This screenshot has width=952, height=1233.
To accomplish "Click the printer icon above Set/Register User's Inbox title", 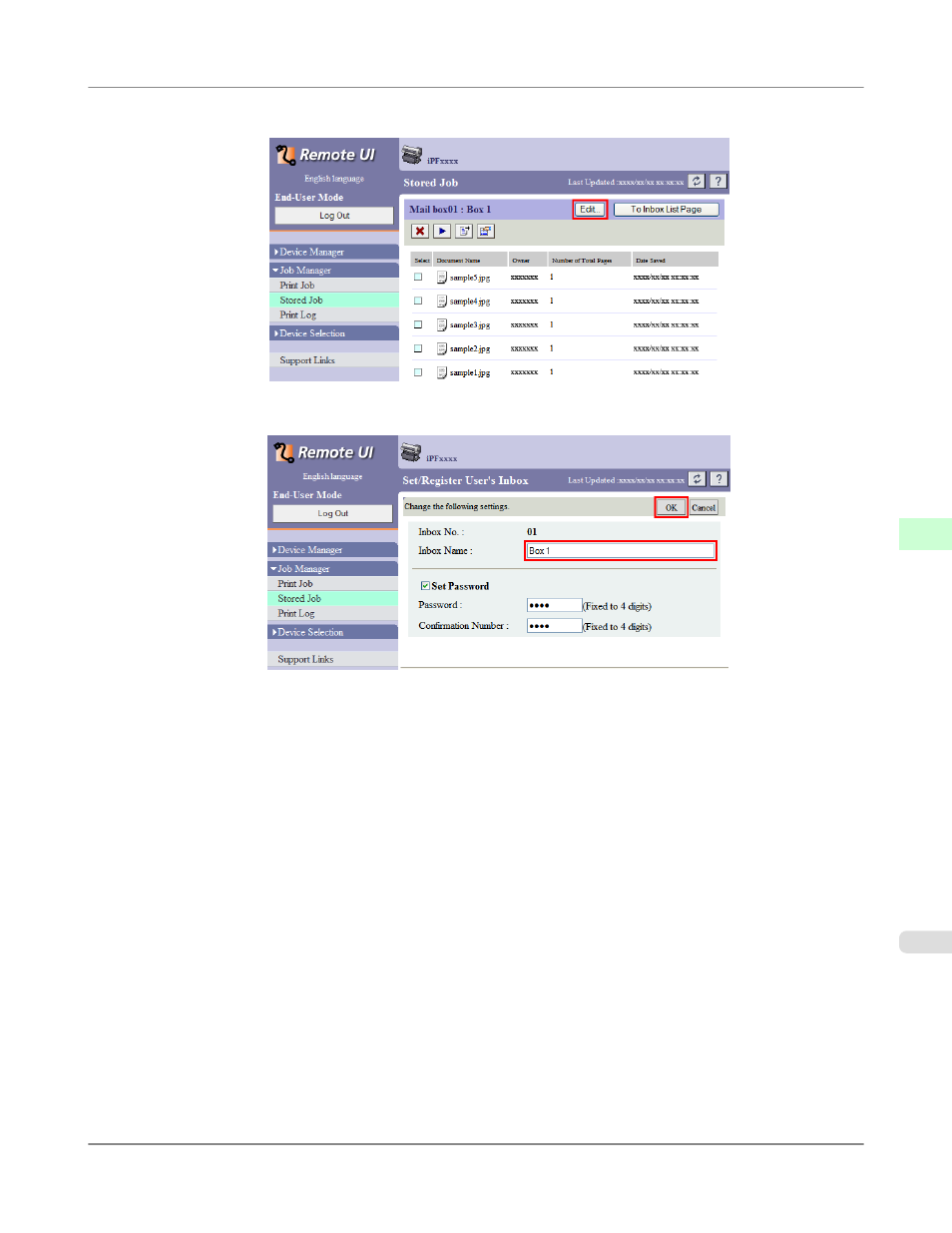I will [411, 452].
